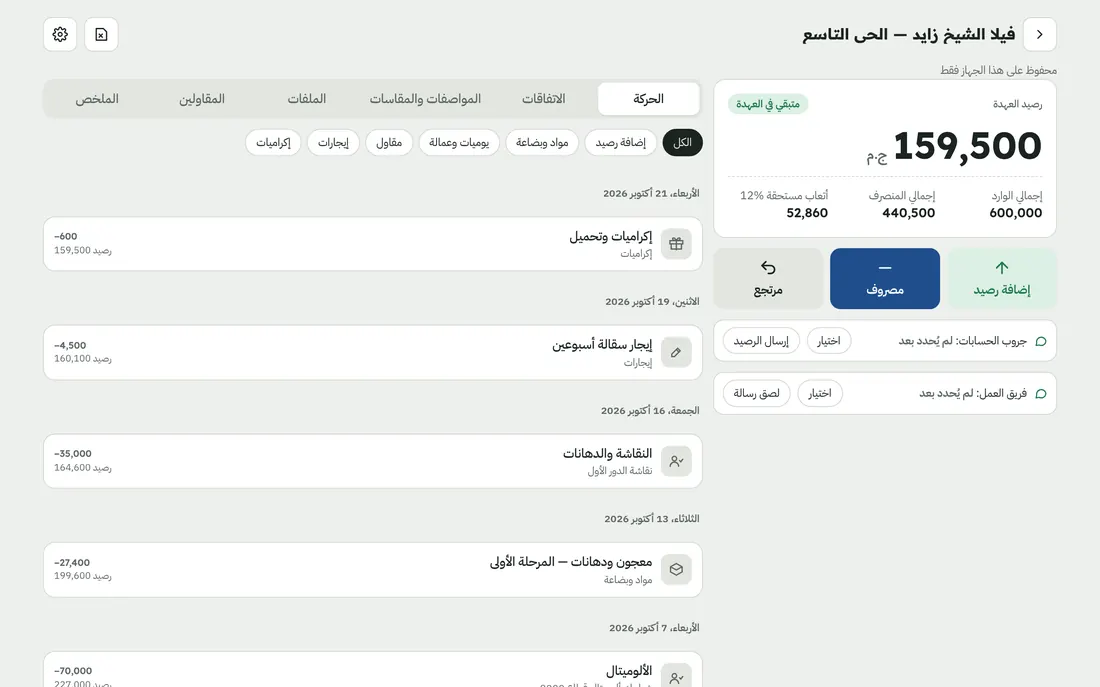Click the -600 amount

pyautogui.click(x=66, y=236)
